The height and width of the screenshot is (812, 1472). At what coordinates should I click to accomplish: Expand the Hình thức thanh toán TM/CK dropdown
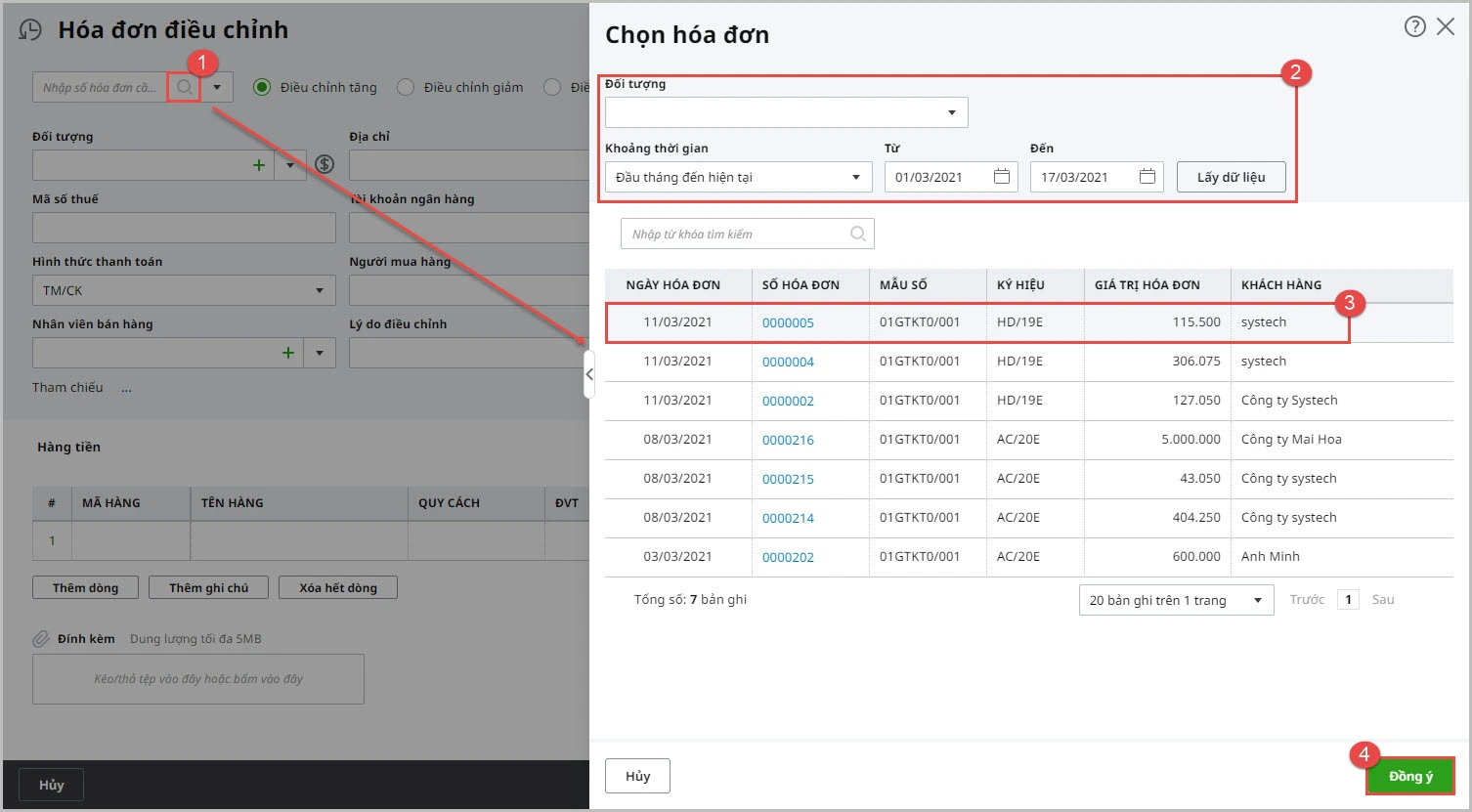[319, 290]
